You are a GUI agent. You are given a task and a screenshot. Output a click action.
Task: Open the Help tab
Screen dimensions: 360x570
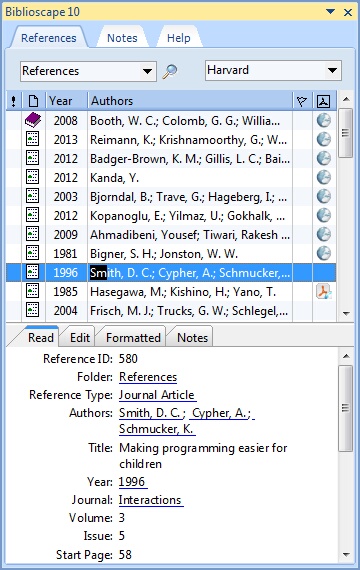(x=179, y=38)
